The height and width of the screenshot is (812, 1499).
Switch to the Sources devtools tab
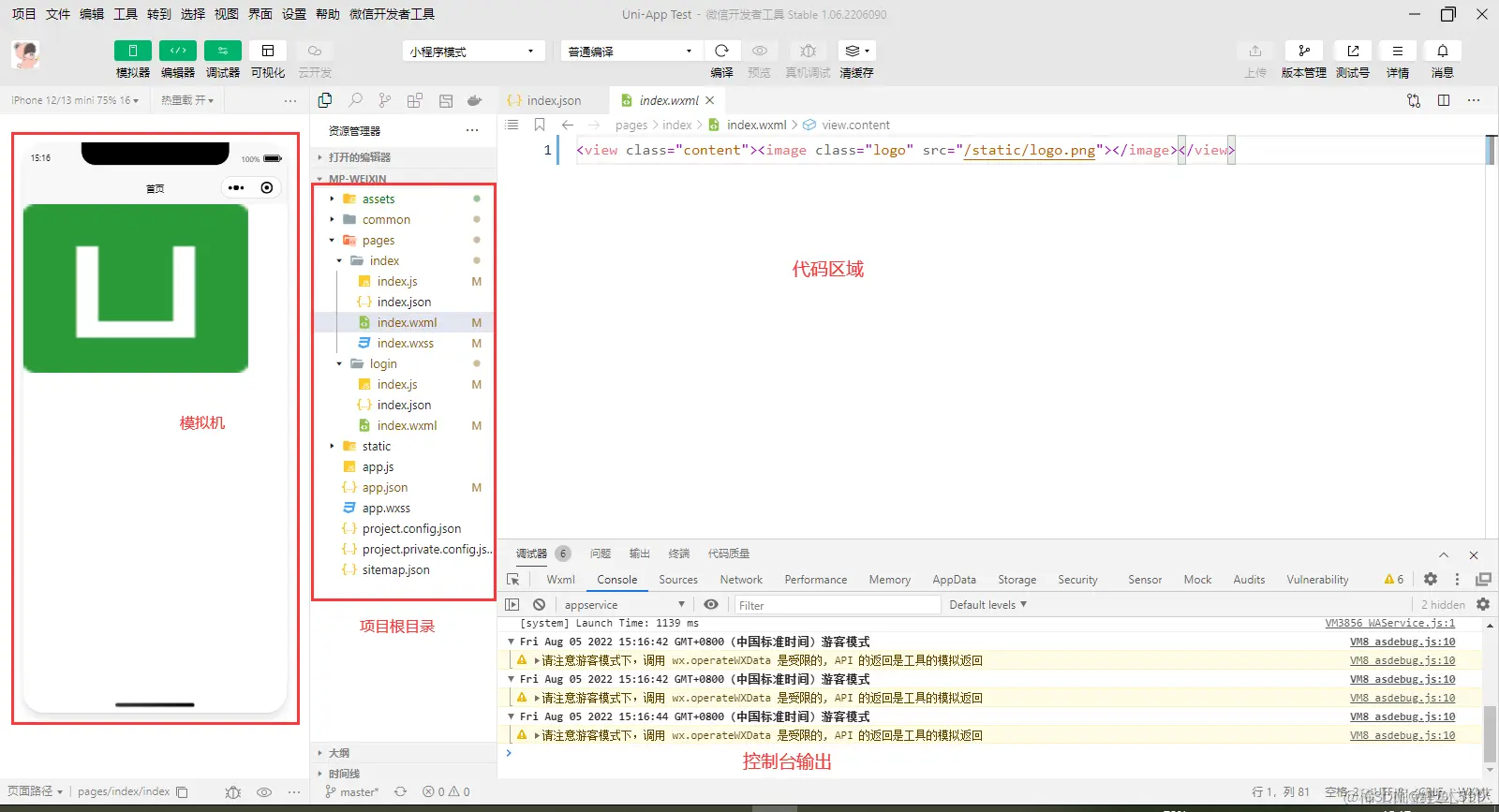click(x=678, y=580)
